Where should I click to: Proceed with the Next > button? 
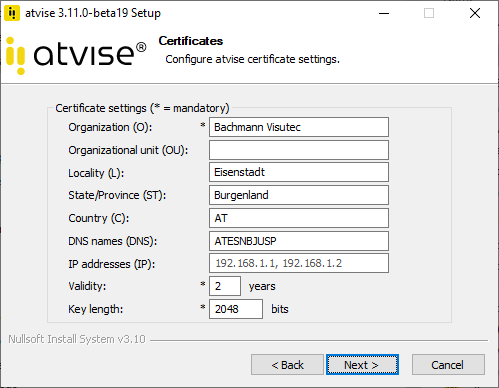362,365
